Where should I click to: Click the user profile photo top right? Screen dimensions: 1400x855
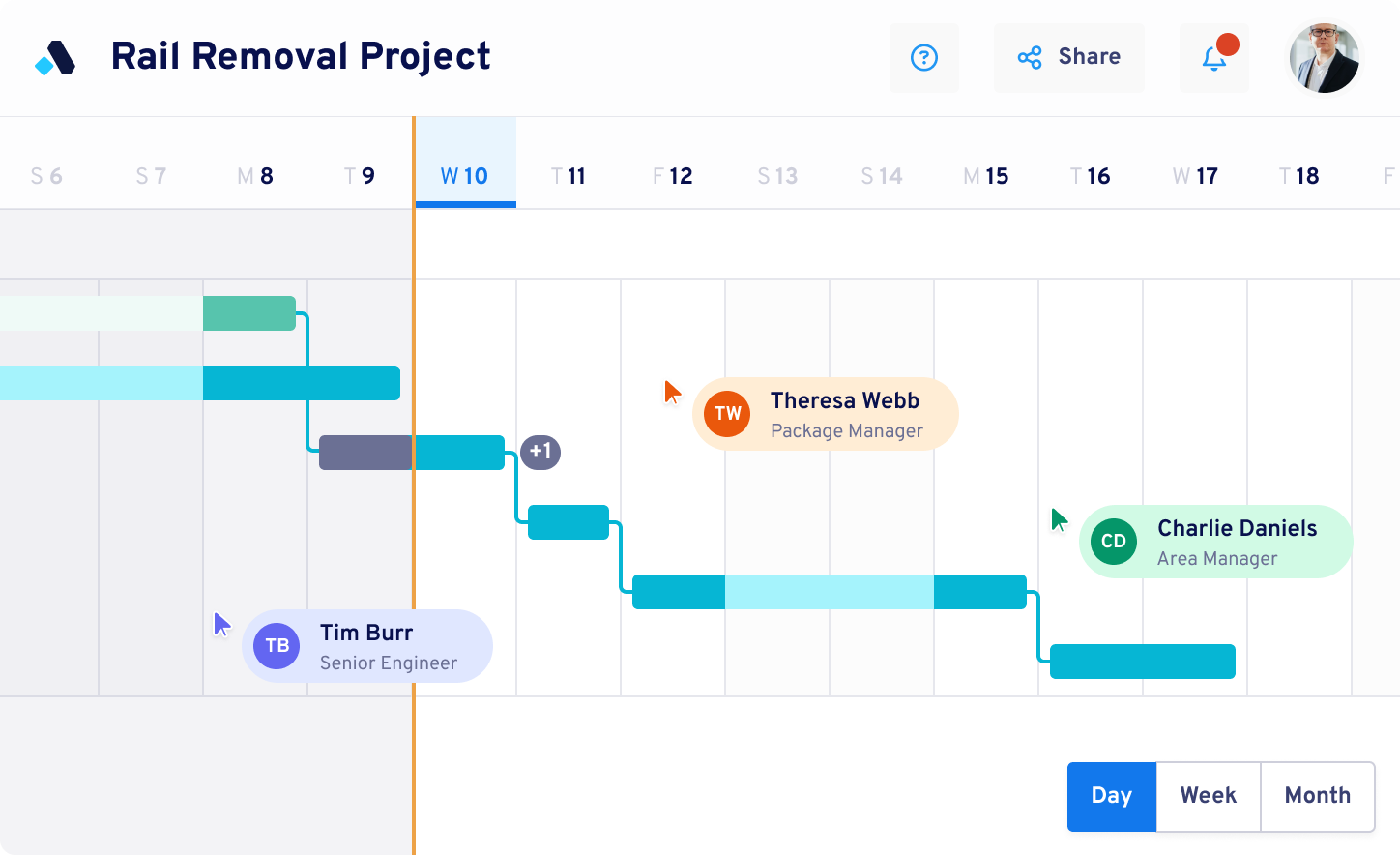[x=1325, y=58]
